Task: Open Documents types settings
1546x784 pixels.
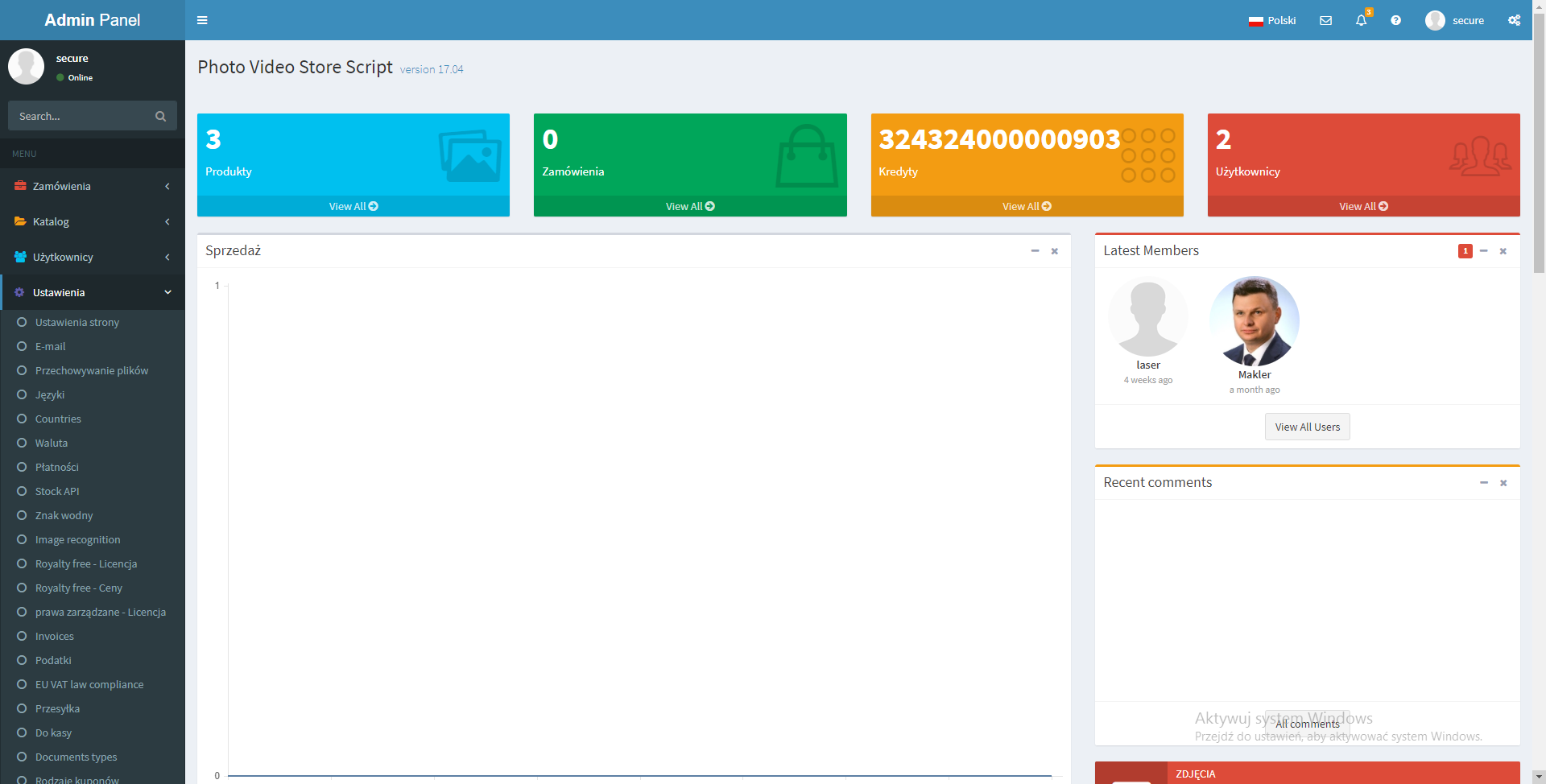Action: pos(76,757)
